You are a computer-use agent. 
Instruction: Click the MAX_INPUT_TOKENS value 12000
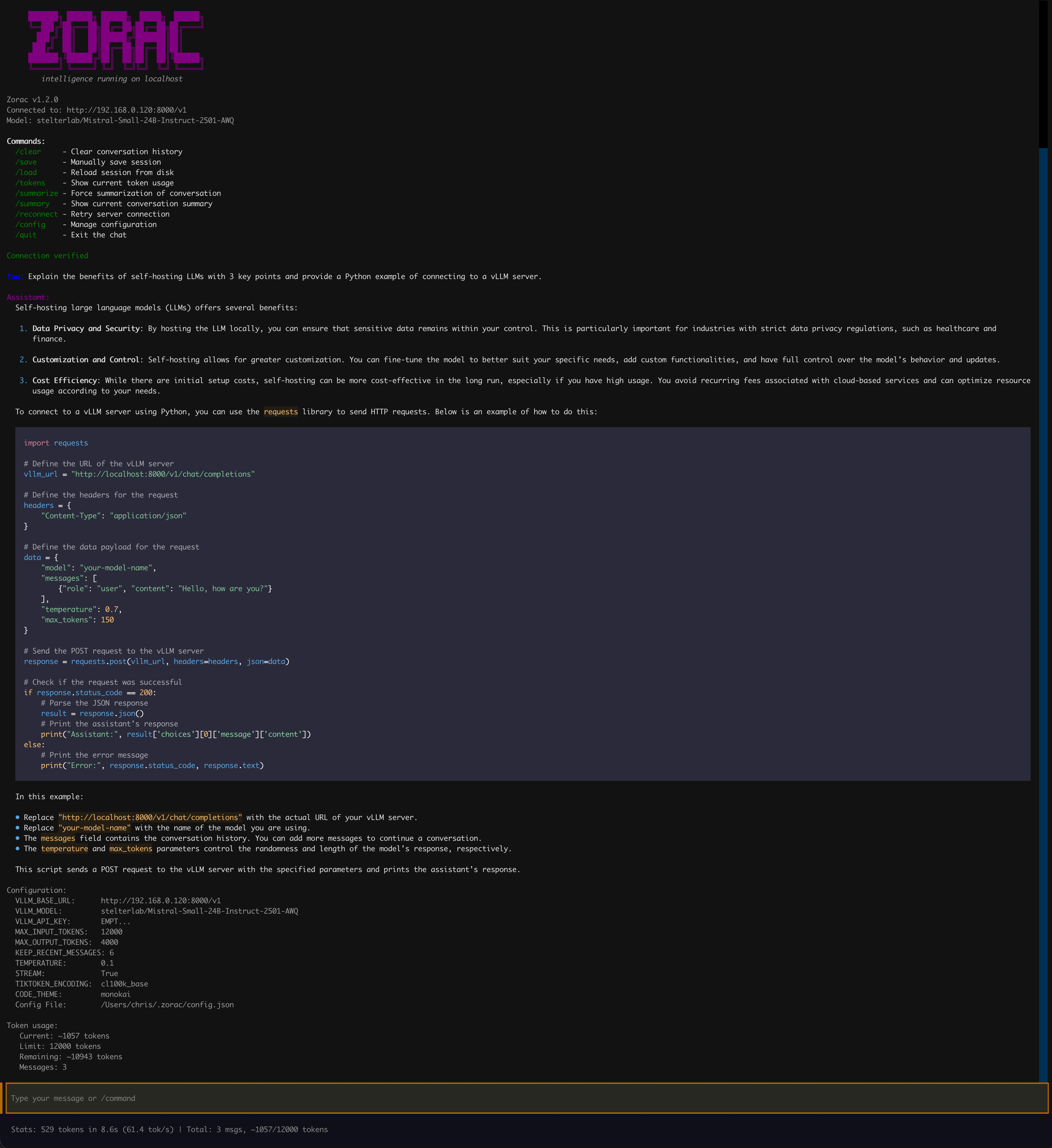112,932
